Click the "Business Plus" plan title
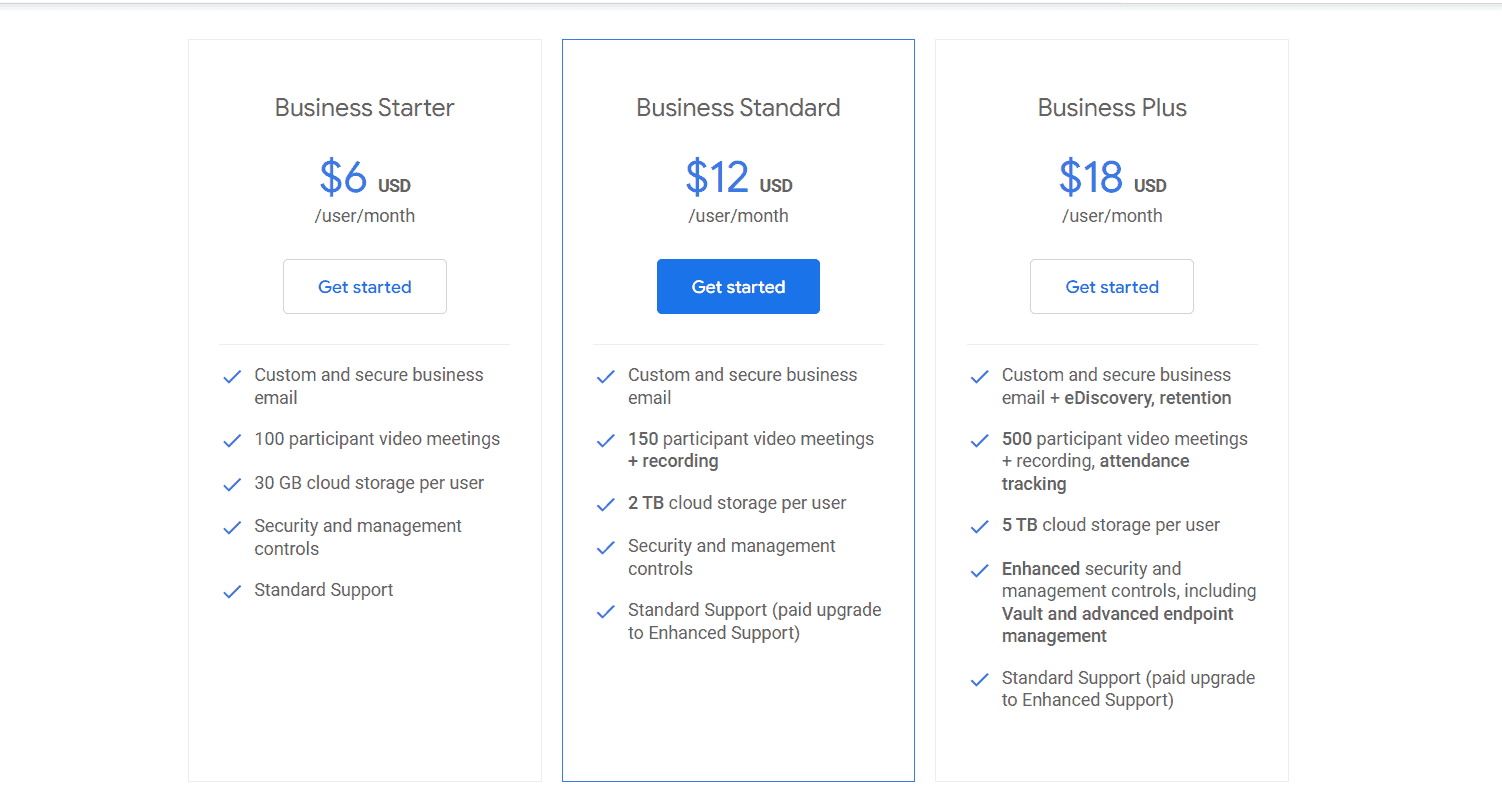Screen dimensions: 1502x800 pos(1111,107)
